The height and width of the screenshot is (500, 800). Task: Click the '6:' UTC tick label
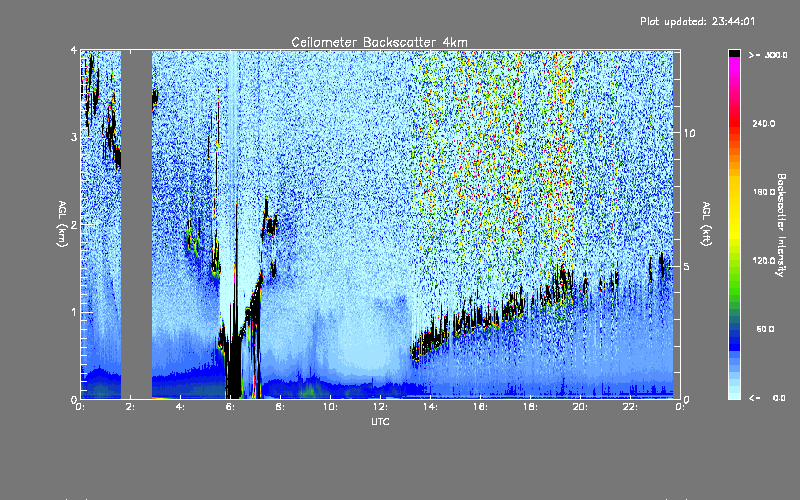pos(231,407)
